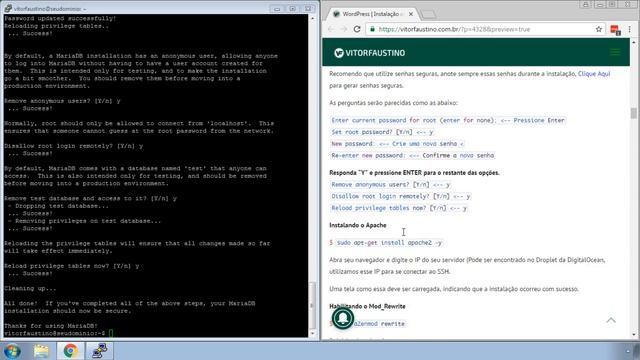
Task: Click the browser page vertical scrollbar thumb
Action: pos(633,113)
